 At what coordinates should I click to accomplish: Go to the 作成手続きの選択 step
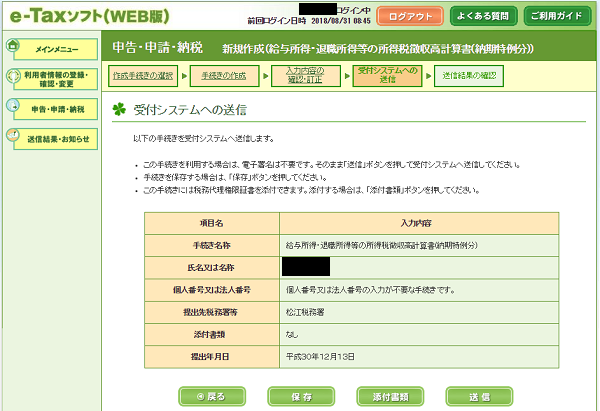tap(143, 76)
